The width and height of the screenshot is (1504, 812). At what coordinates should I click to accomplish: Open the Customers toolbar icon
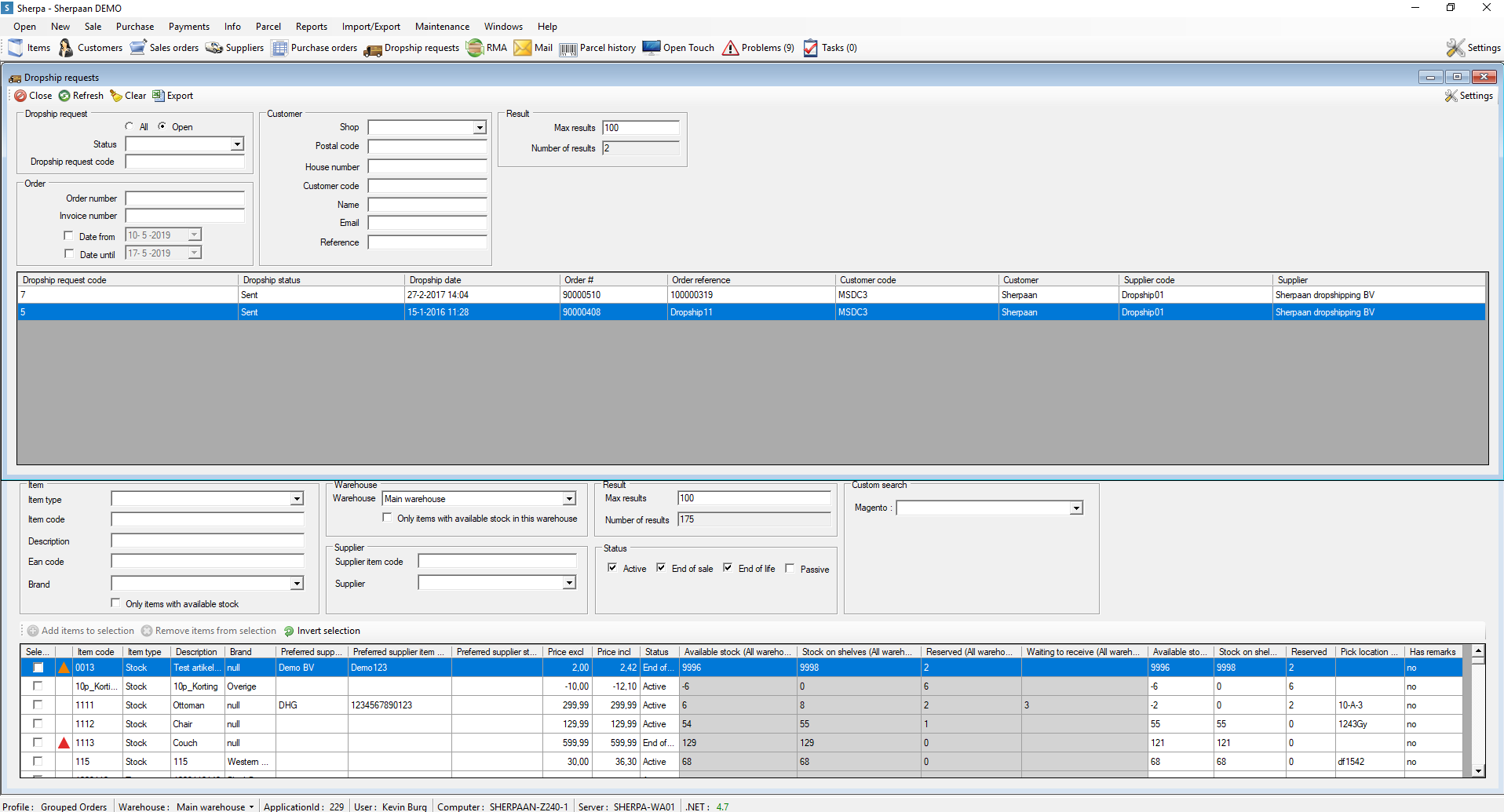[66, 48]
